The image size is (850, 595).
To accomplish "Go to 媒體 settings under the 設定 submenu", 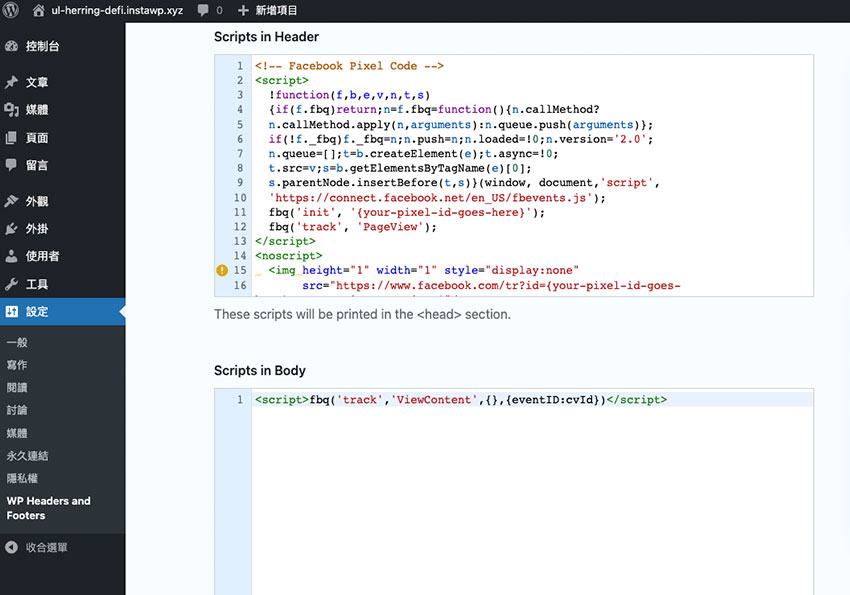I will pos(17,433).
